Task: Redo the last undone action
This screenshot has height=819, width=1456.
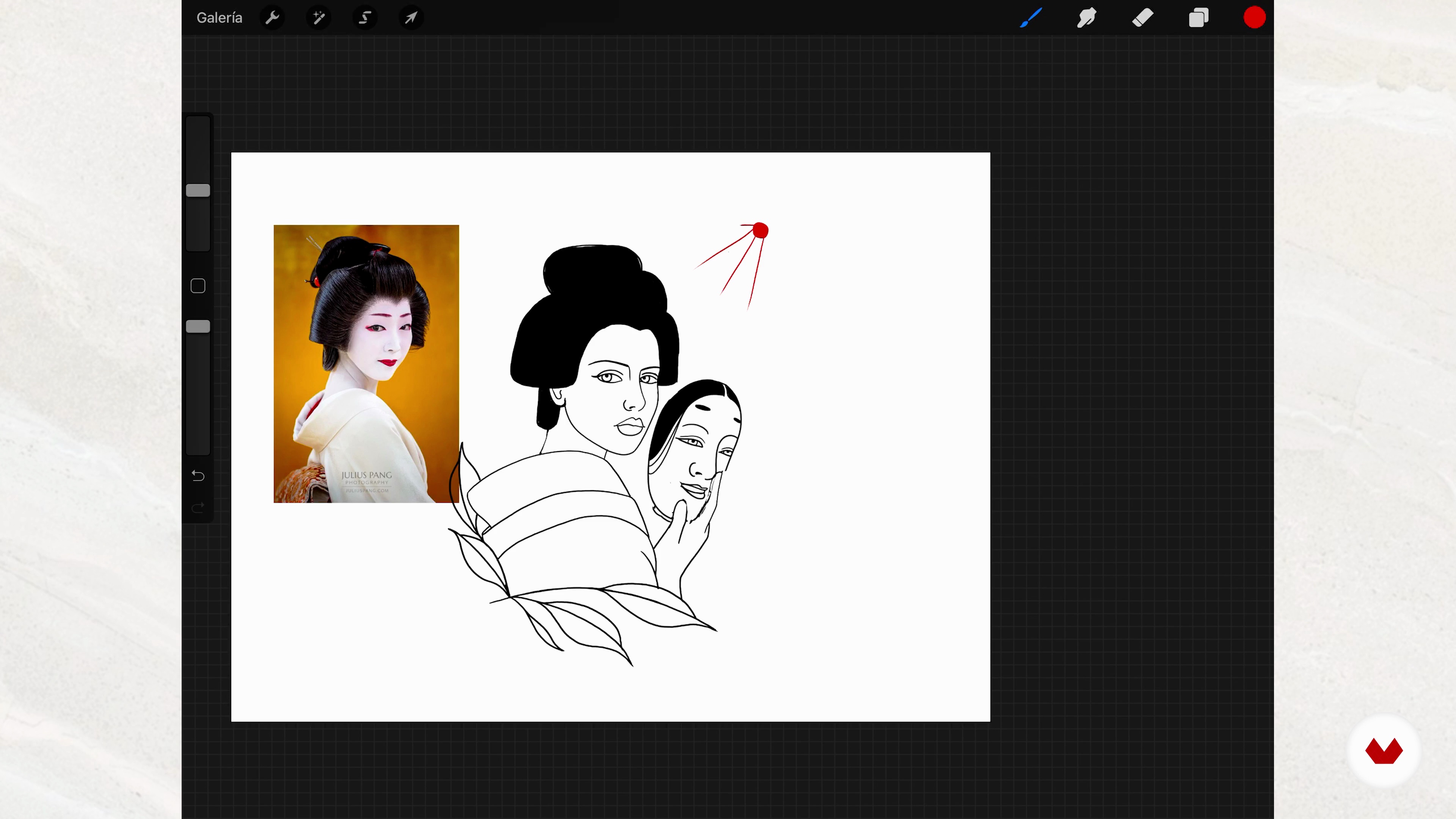Action: pos(198,508)
